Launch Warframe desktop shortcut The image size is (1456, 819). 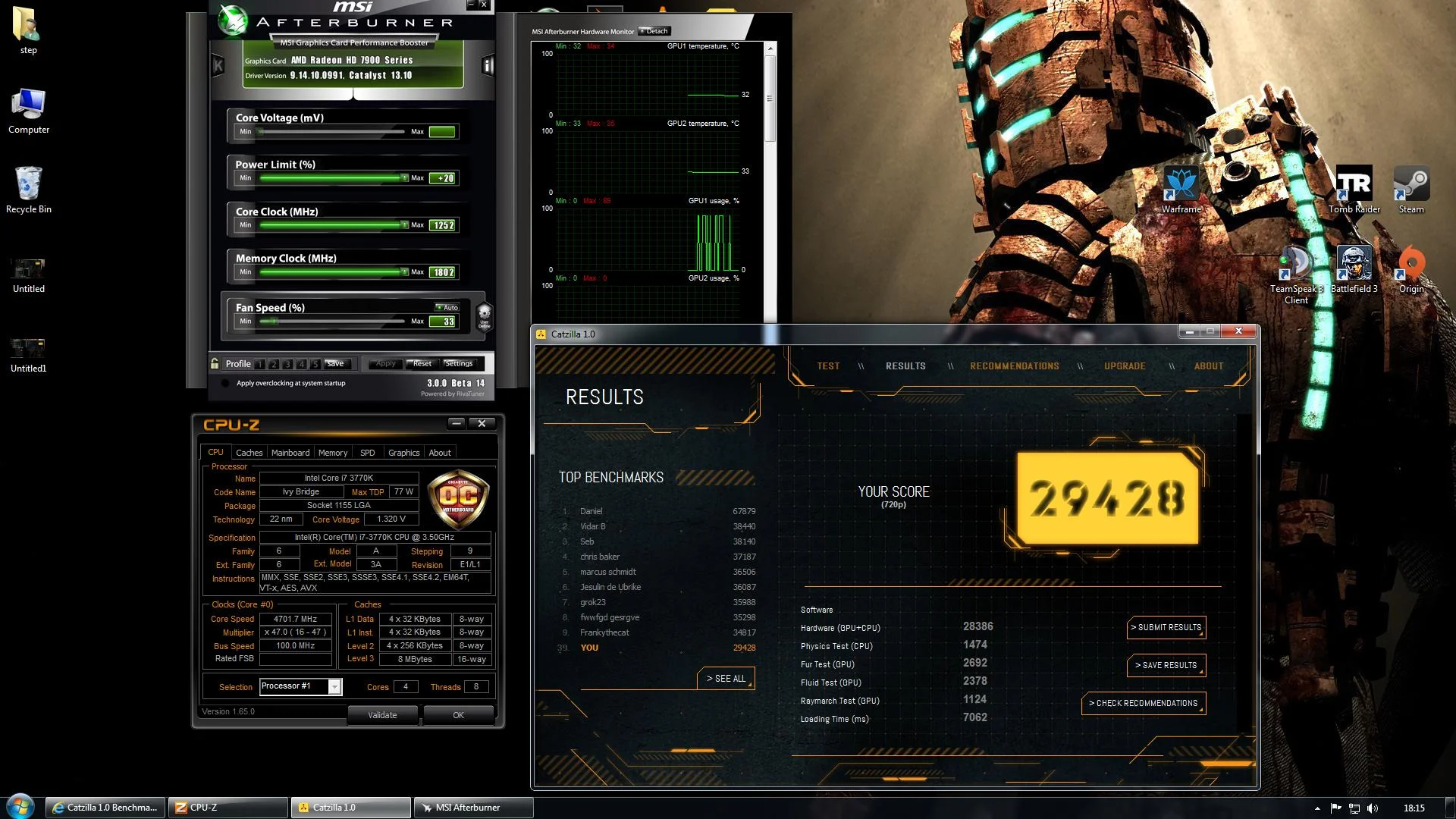click(x=1181, y=190)
